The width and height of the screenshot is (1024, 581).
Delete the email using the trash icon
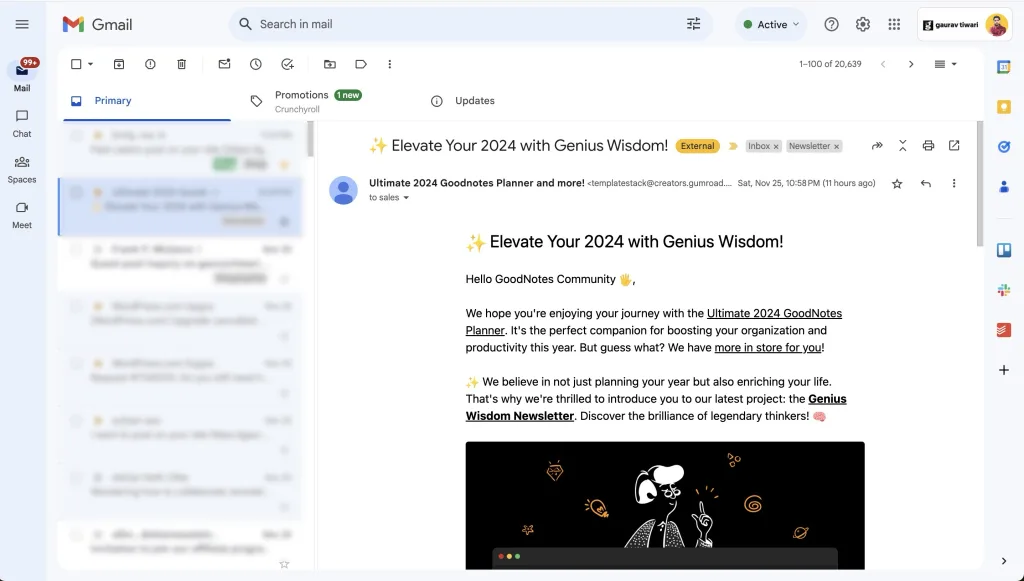(181, 64)
